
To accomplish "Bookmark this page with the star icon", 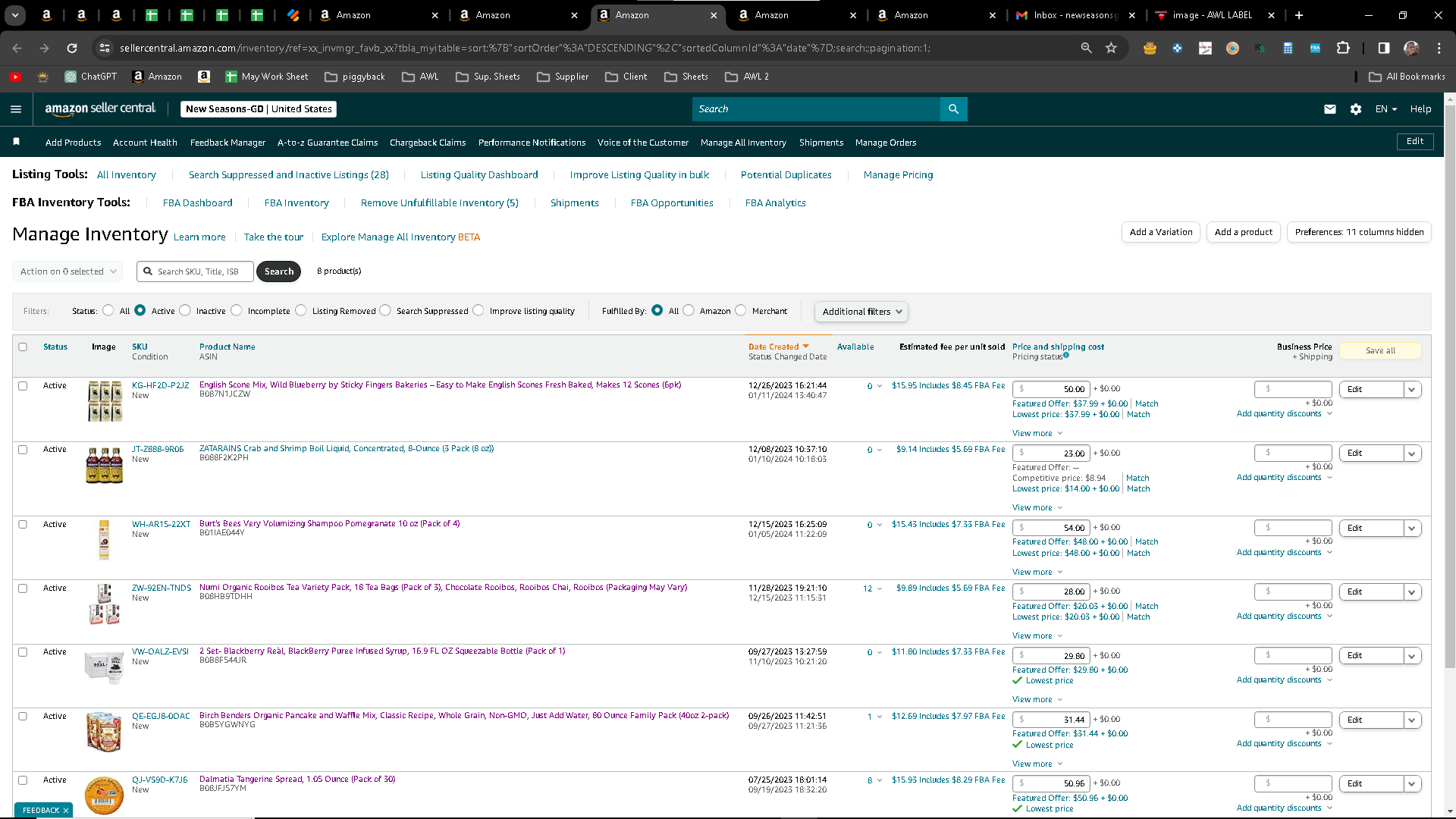I will pyautogui.click(x=1111, y=48).
